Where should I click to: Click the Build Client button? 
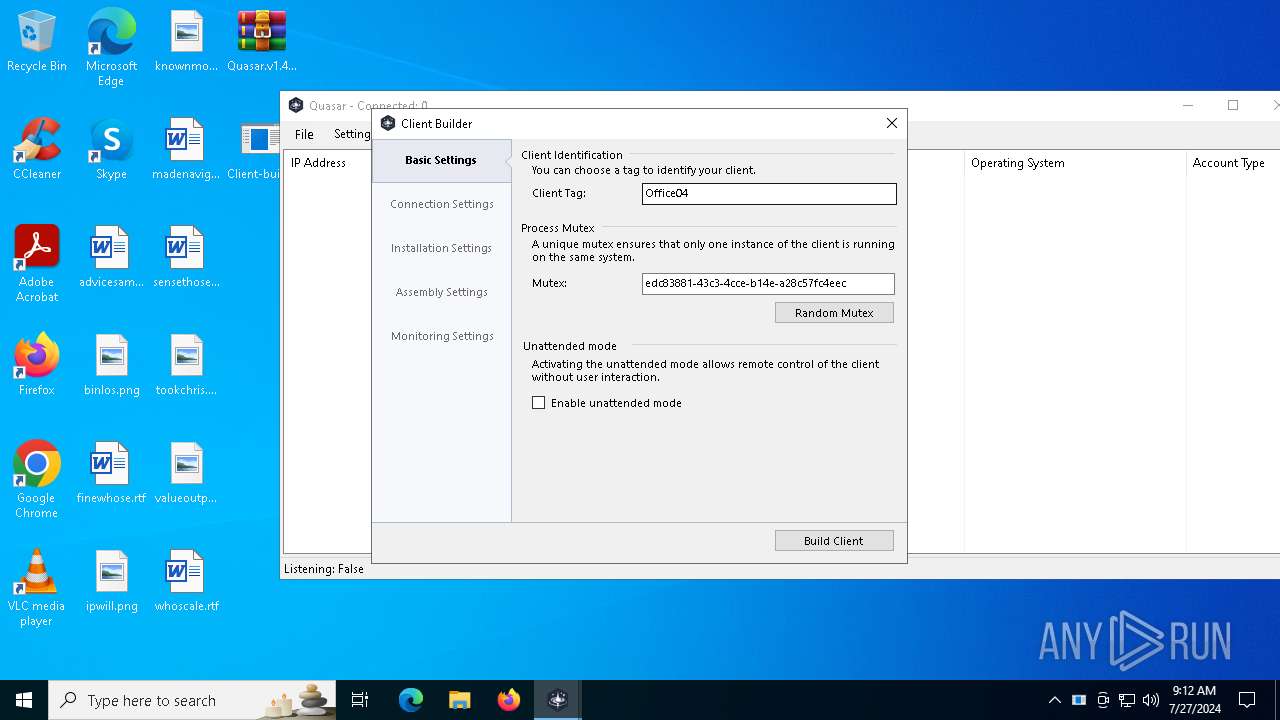point(834,541)
